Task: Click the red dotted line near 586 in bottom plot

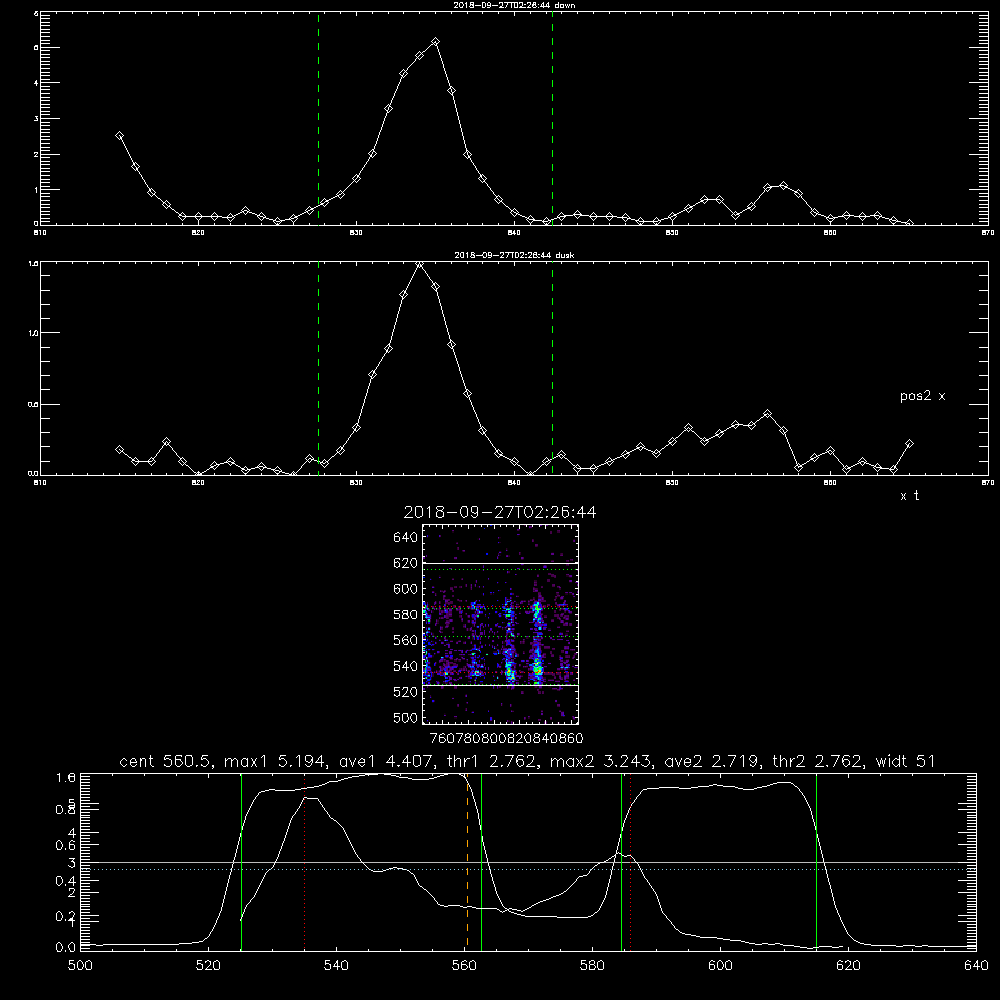Action: click(631, 862)
